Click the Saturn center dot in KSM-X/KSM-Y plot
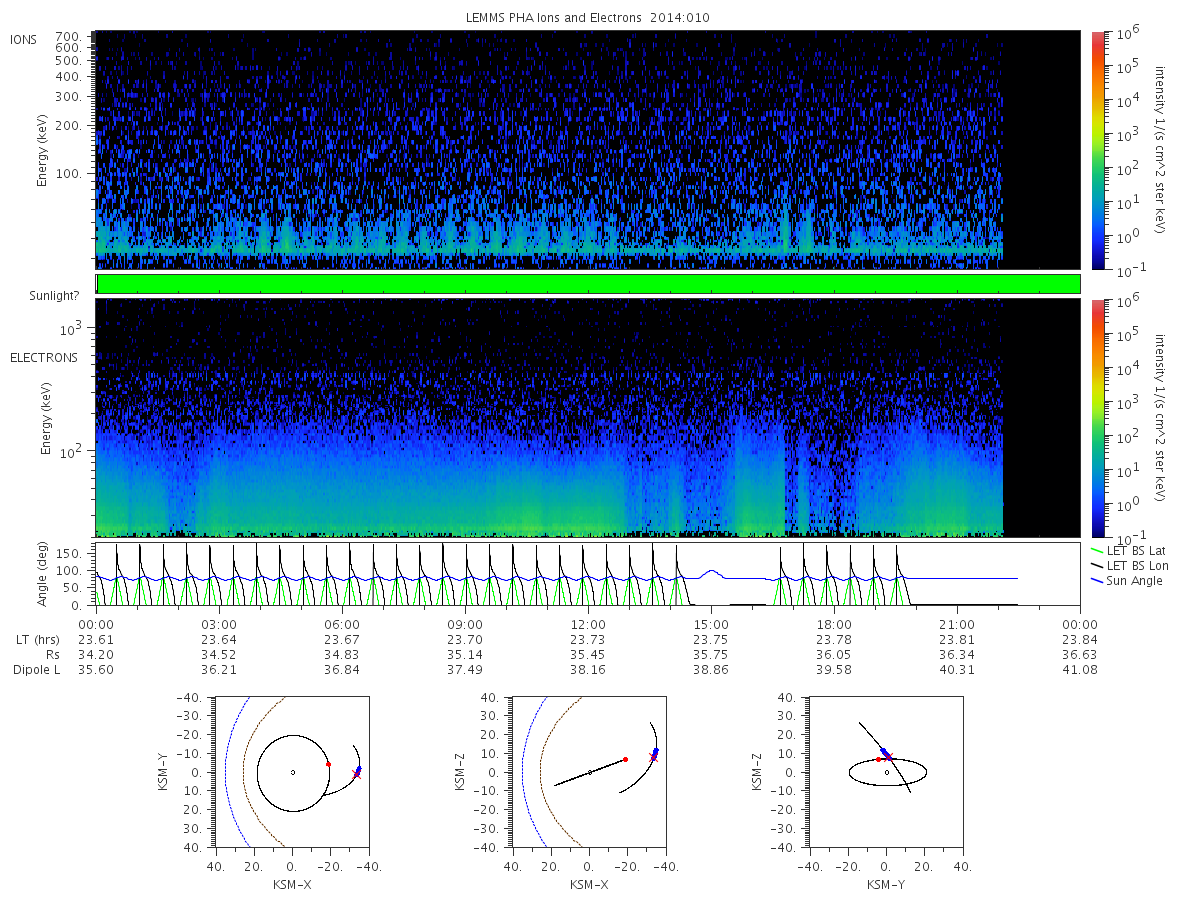This screenshot has width=1200, height=900. (x=292, y=772)
